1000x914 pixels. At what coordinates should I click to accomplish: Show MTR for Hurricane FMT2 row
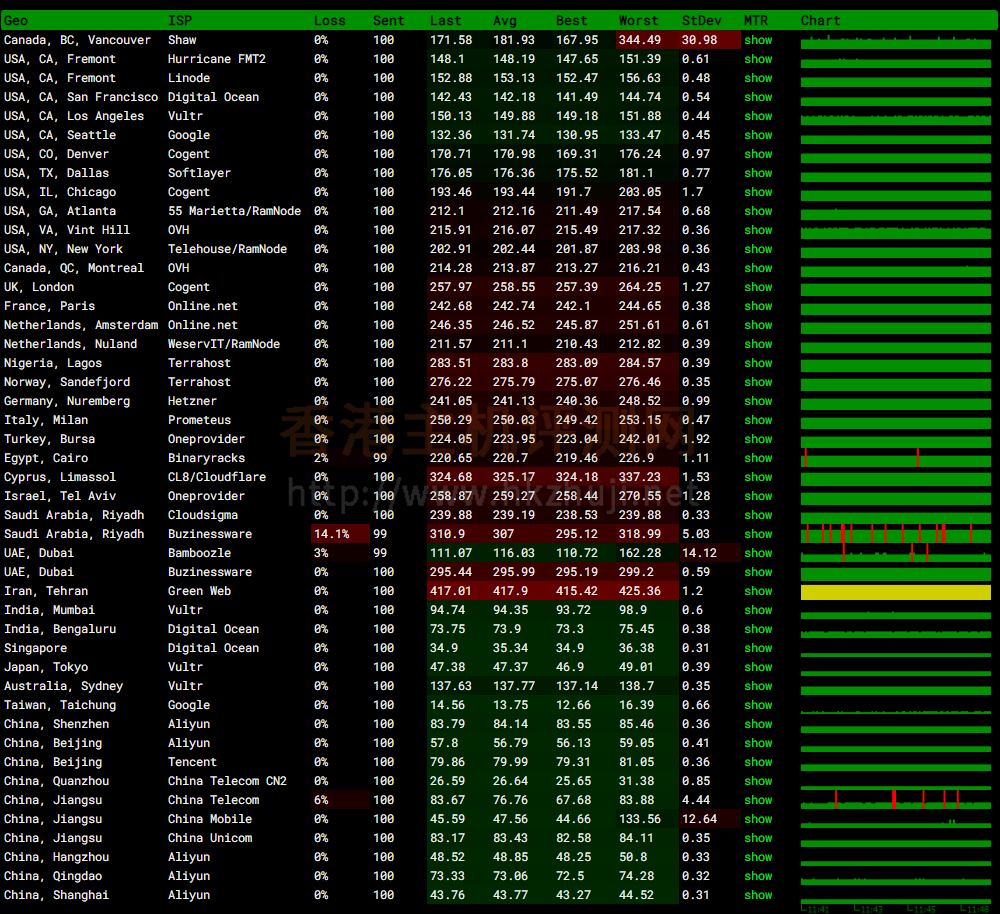(x=758, y=59)
